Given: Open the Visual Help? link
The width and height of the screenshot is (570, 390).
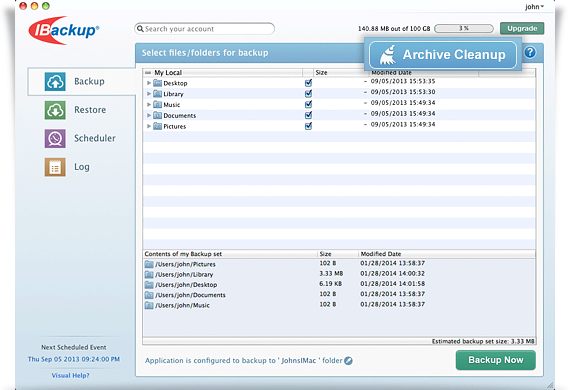Looking at the screenshot, I should [70, 375].
